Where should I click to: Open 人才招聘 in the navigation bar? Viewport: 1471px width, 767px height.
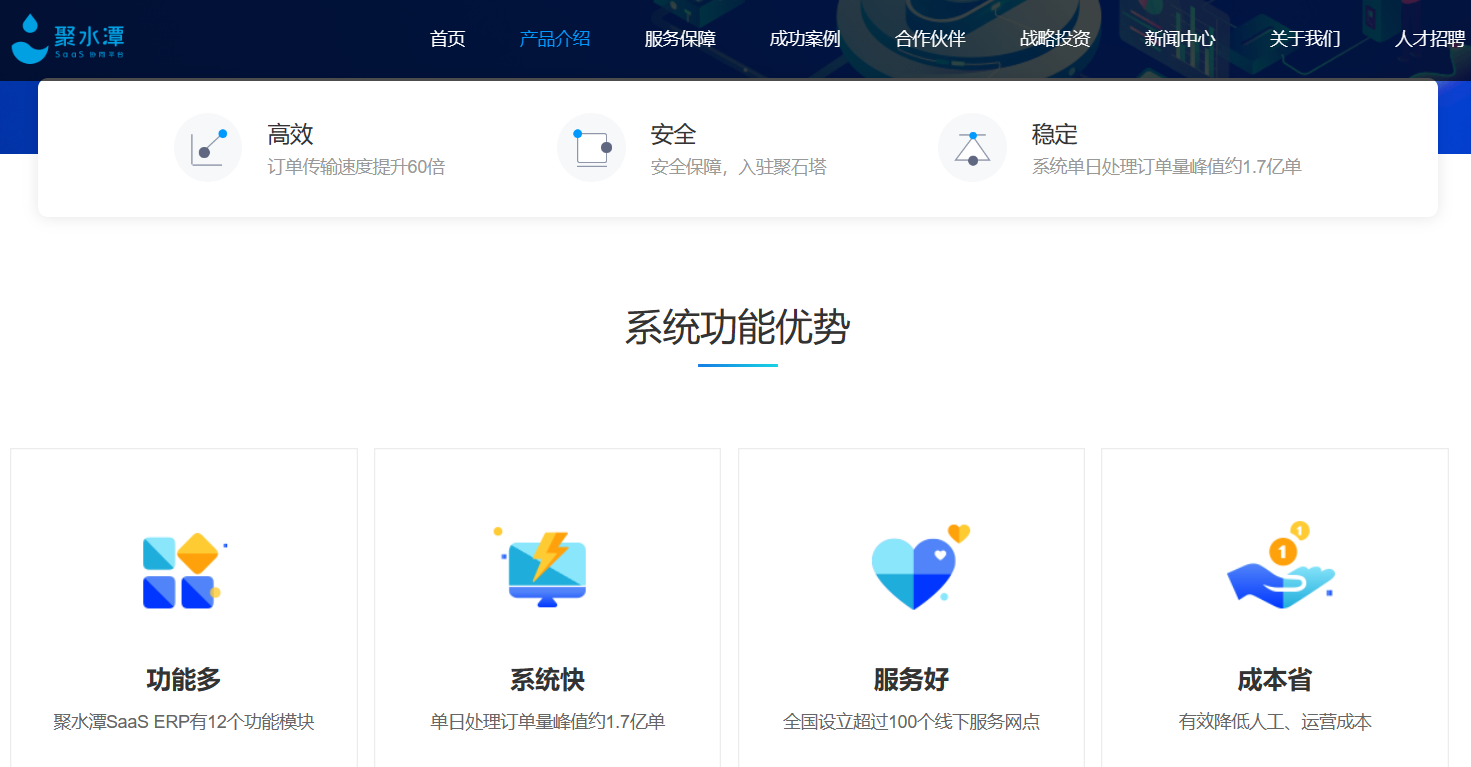1430,39
